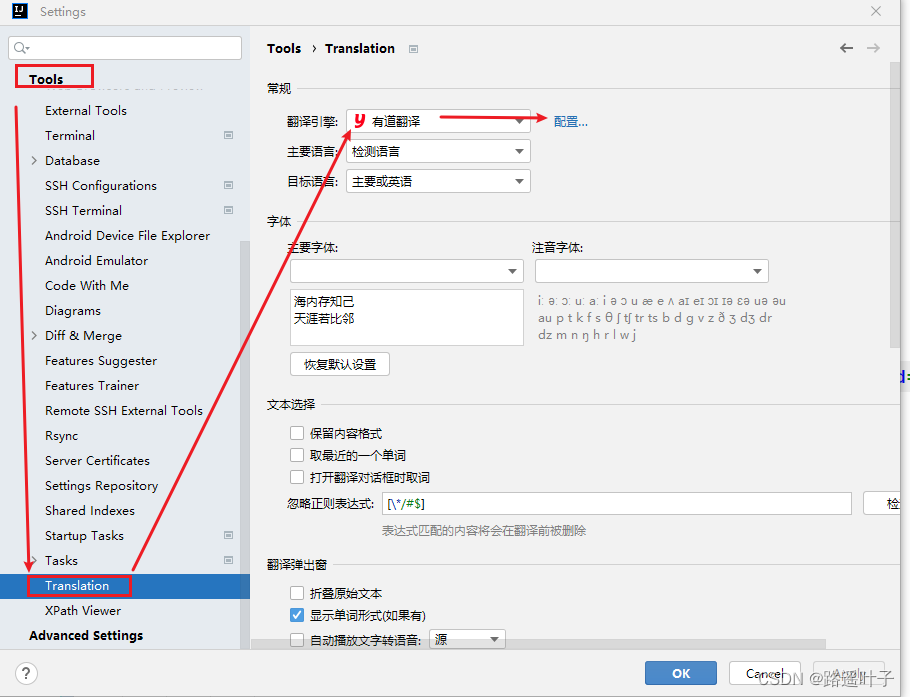Click the icon beside Startup Tasks
This screenshot has height=697, width=910.
228,535
